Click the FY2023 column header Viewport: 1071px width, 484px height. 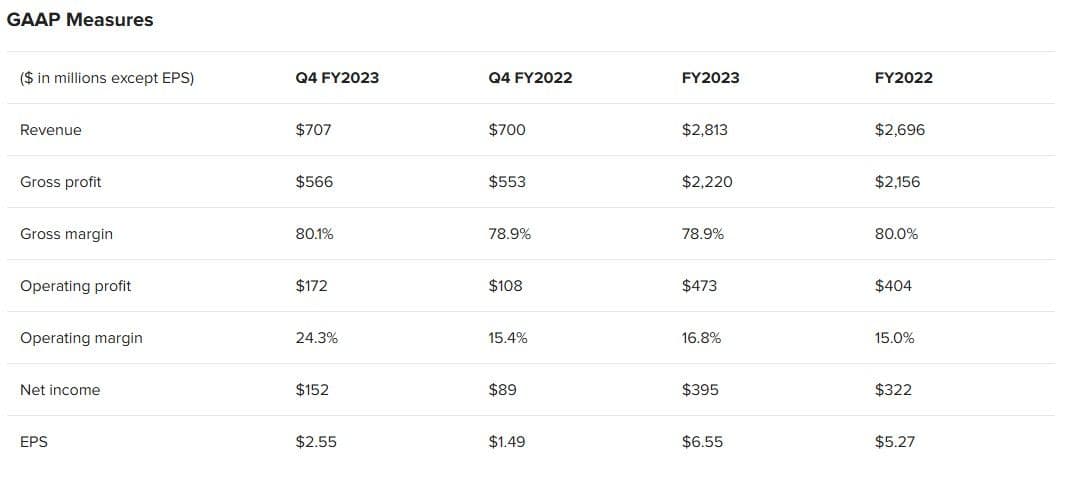tap(710, 78)
